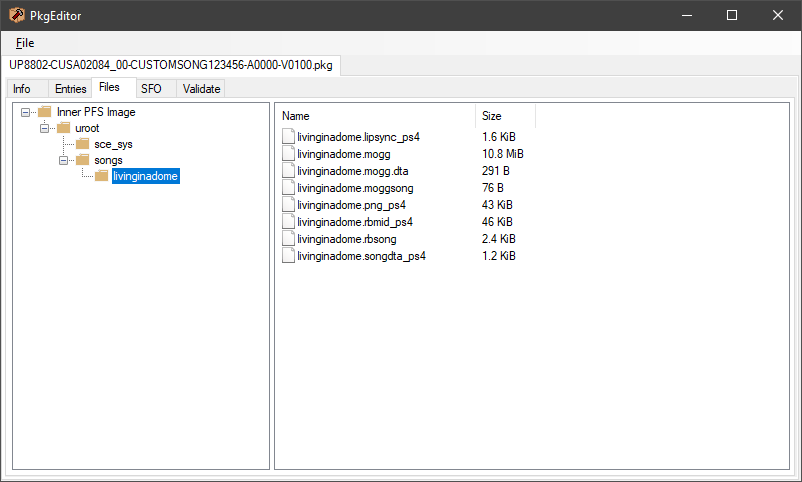The image size is (802, 482).
Task: Select the uroot tree label
Action: 87,128
